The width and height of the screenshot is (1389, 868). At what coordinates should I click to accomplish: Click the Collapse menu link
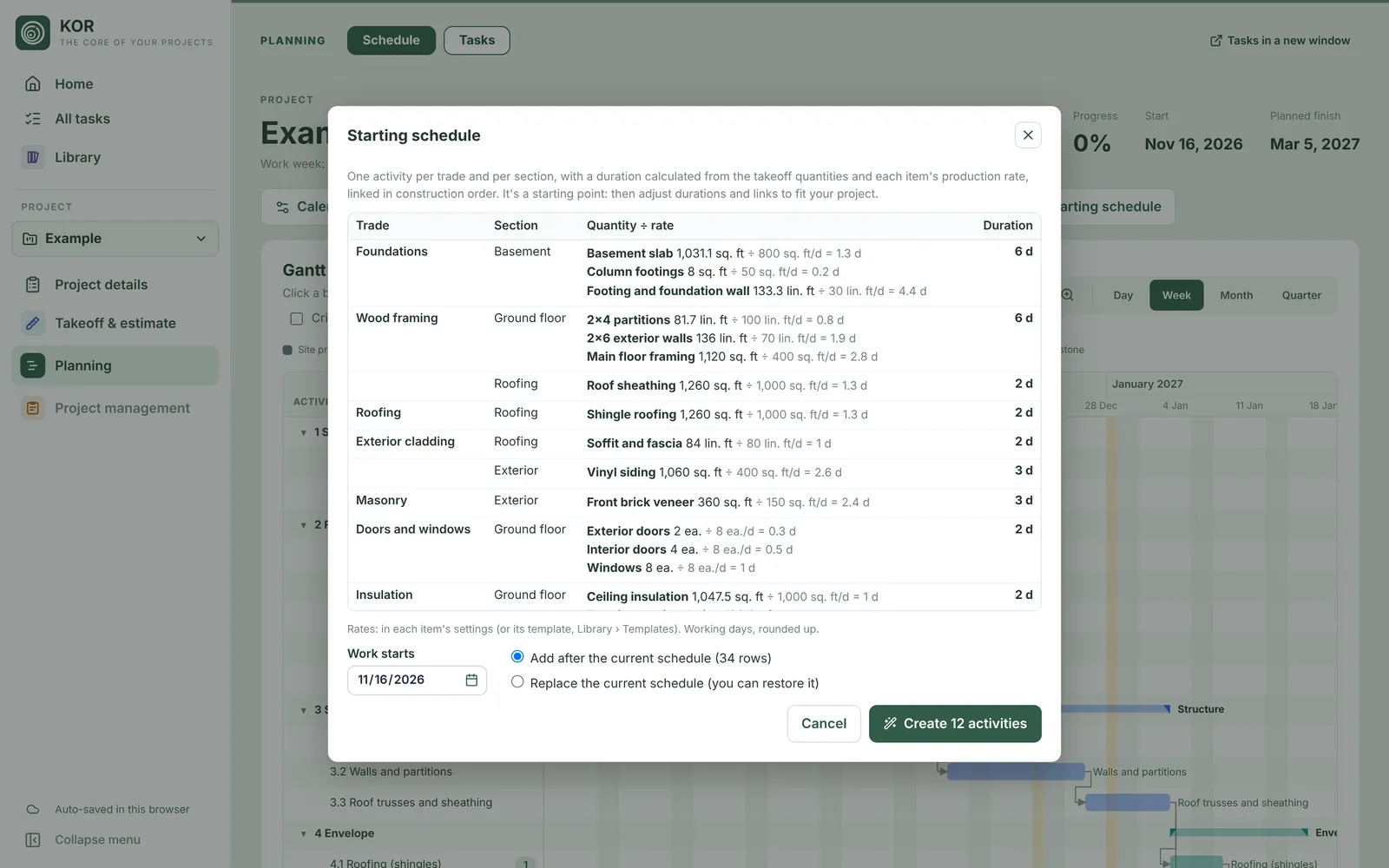pos(97,840)
